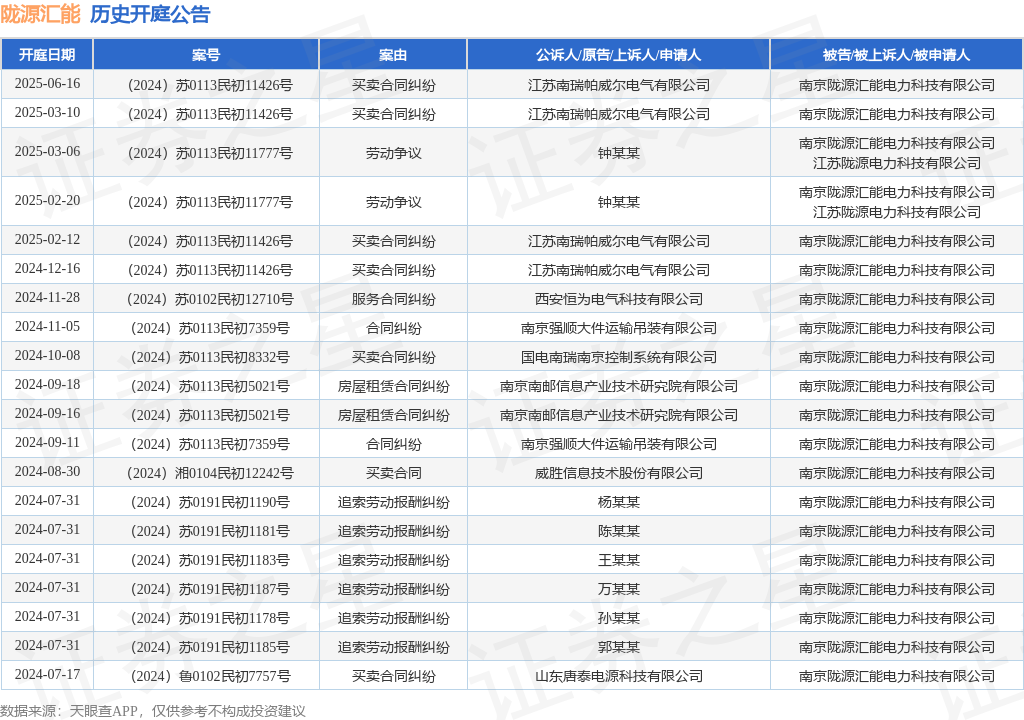Viewport: 1024px width, 720px height.
Task: Click plaintiff 威胜信息技术股份有限公司
Action: (x=618, y=473)
